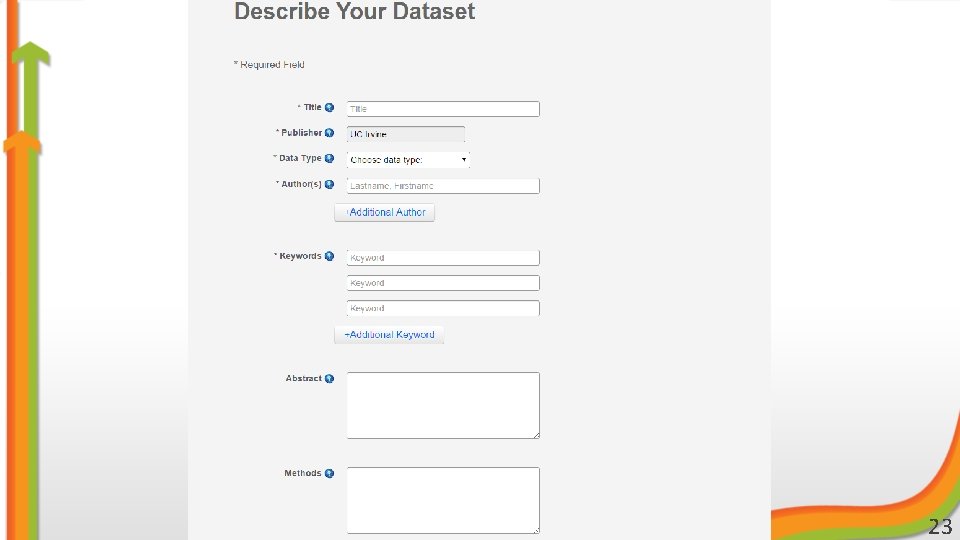
Task: Add another author with Additional Author button
Action: (x=384, y=212)
